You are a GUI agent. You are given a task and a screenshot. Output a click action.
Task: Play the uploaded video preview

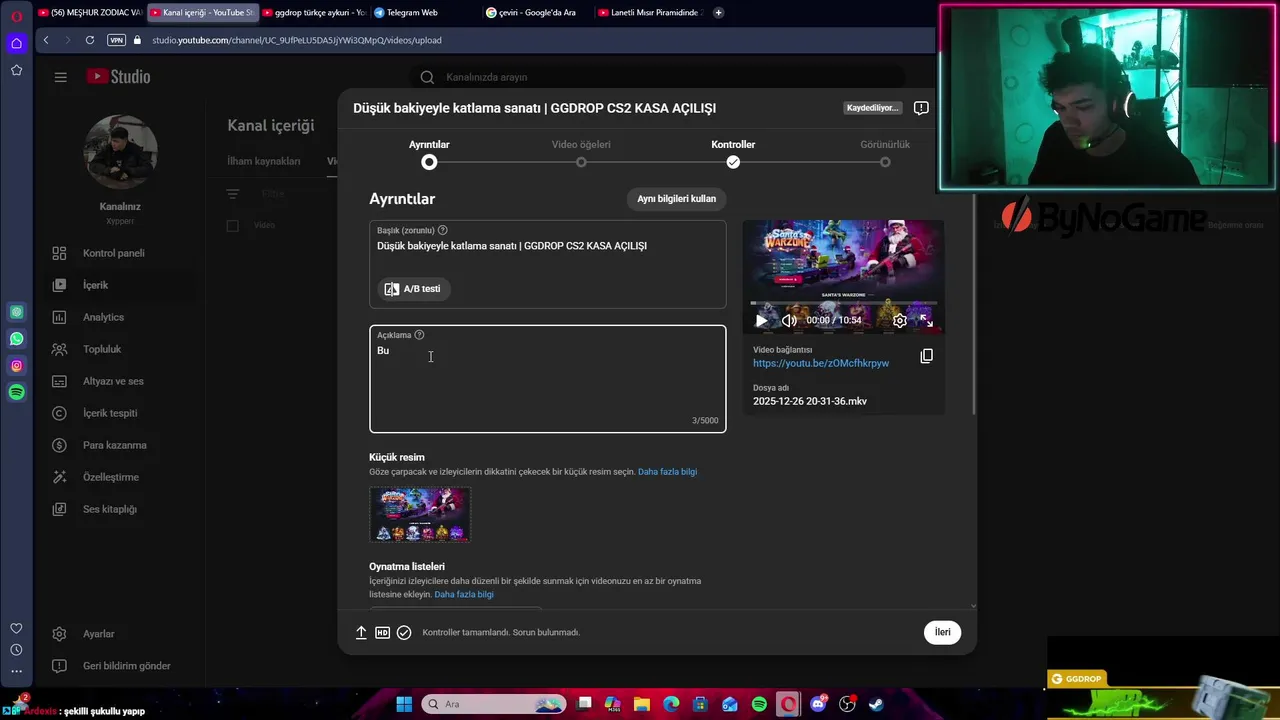pyautogui.click(x=761, y=321)
